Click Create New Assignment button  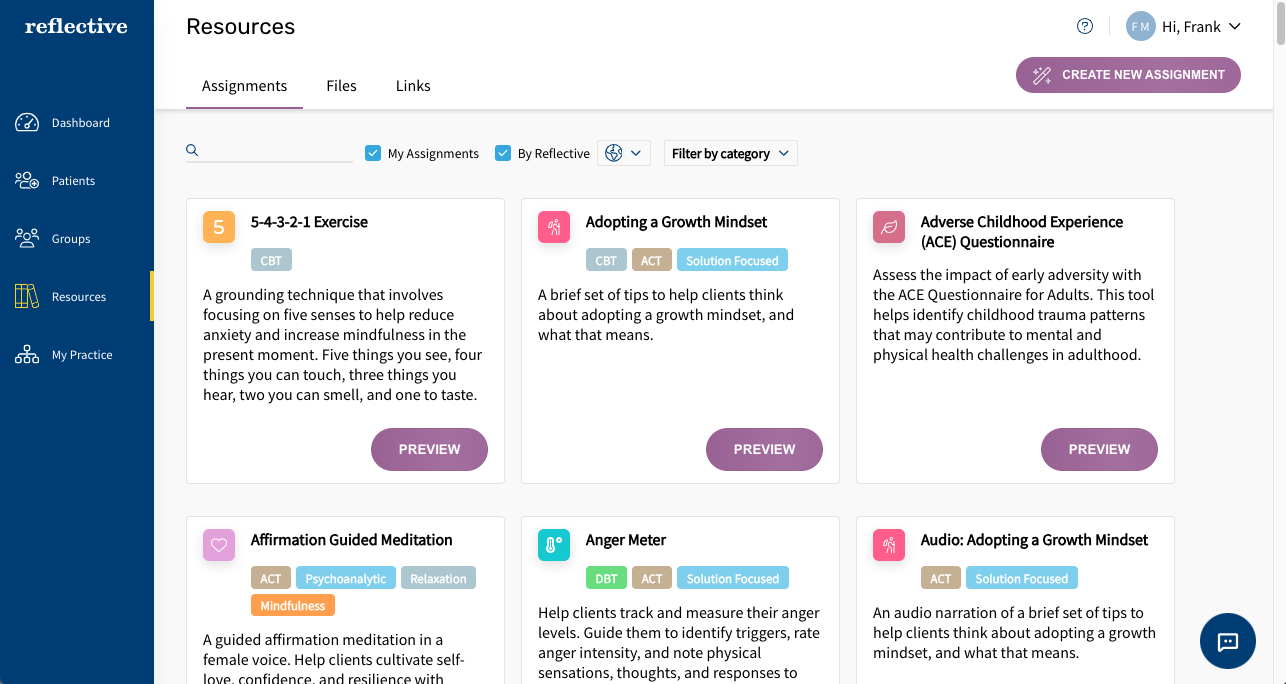(1128, 75)
